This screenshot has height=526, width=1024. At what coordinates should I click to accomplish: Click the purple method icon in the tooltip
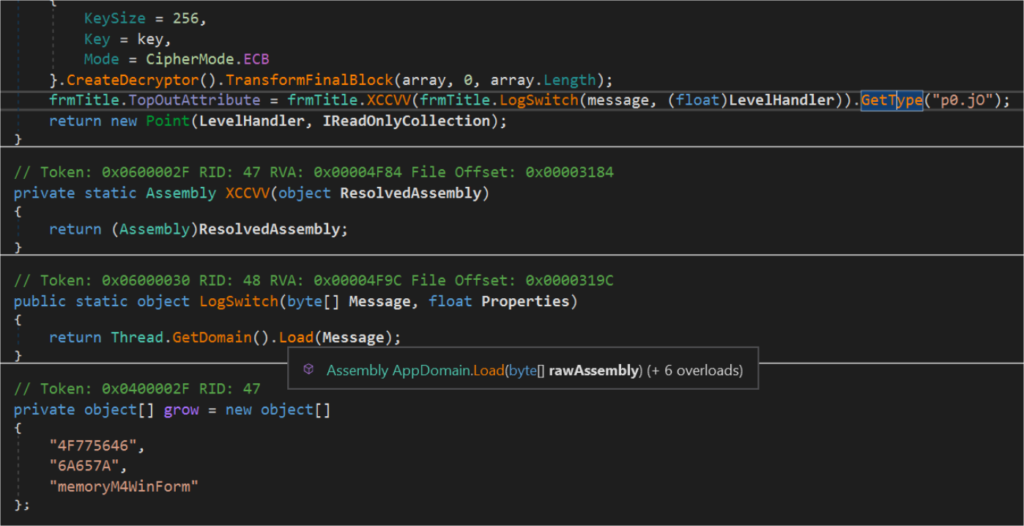click(309, 370)
